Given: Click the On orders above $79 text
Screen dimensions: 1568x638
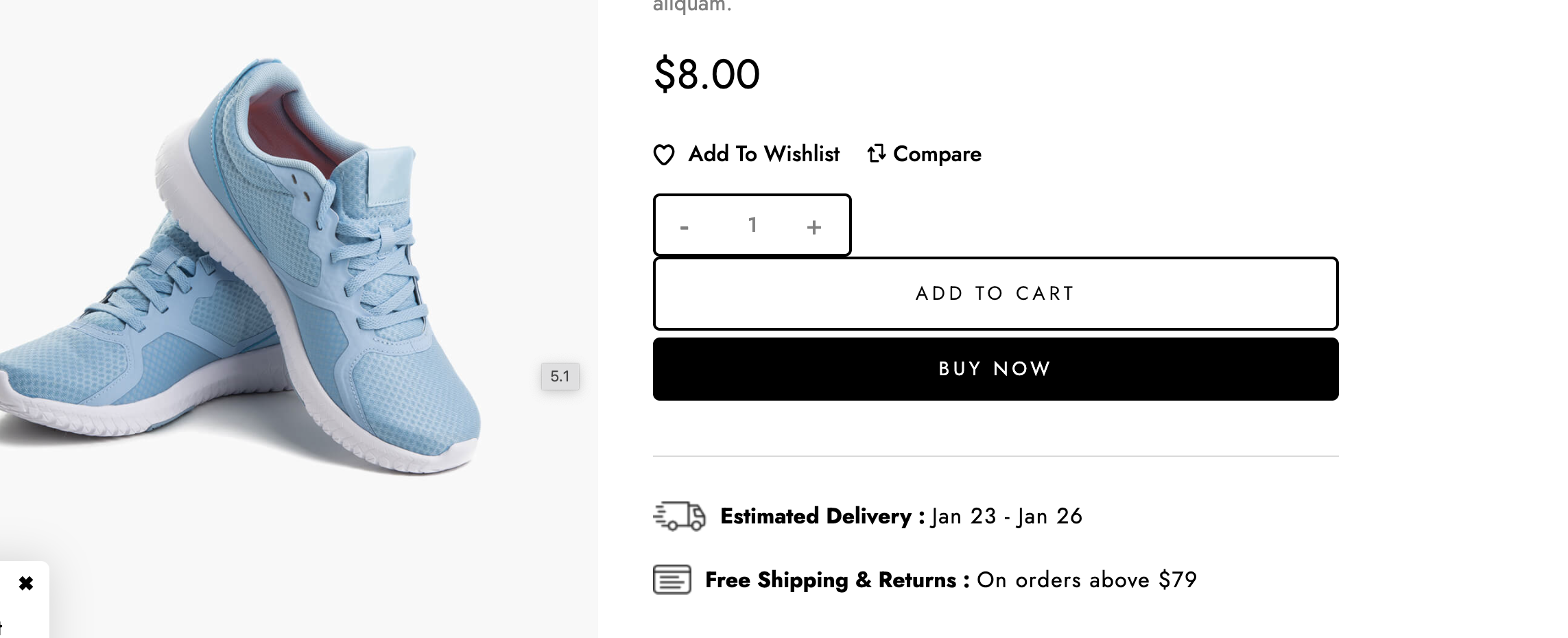Looking at the screenshot, I should [1086, 580].
